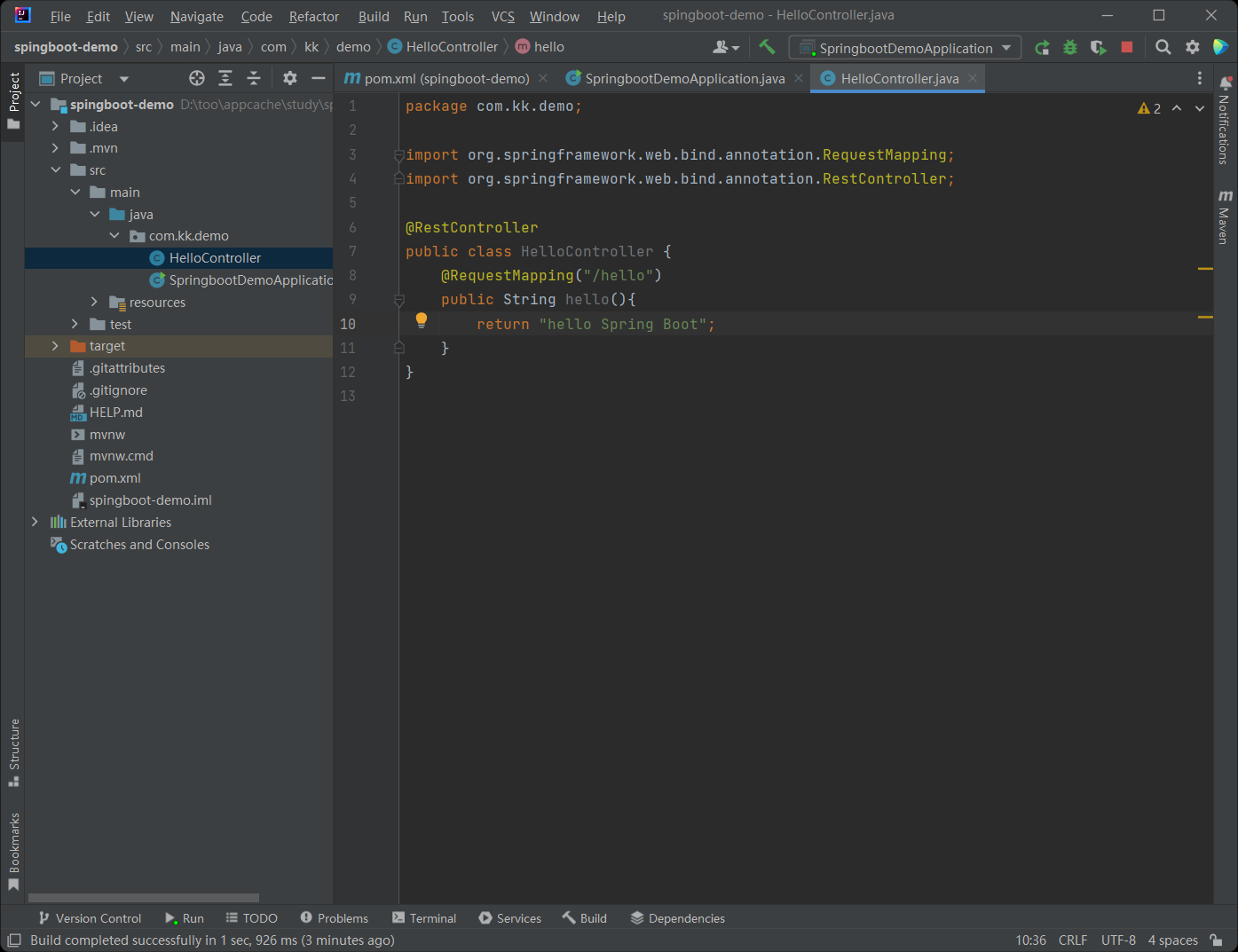Collapse the main folder
Image resolution: width=1238 pixels, height=952 pixels.
point(75,193)
